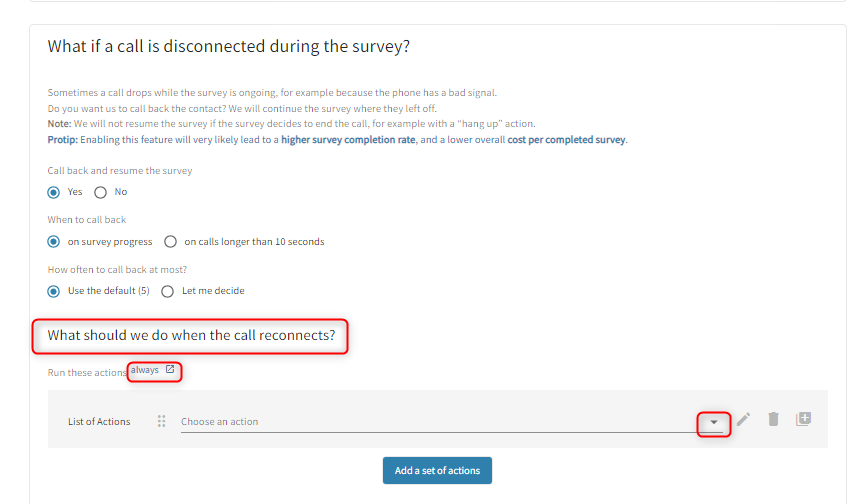Click the List of Actions label
Image resolution: width=868 pixels, height=504 pixels.
(99, 421)
